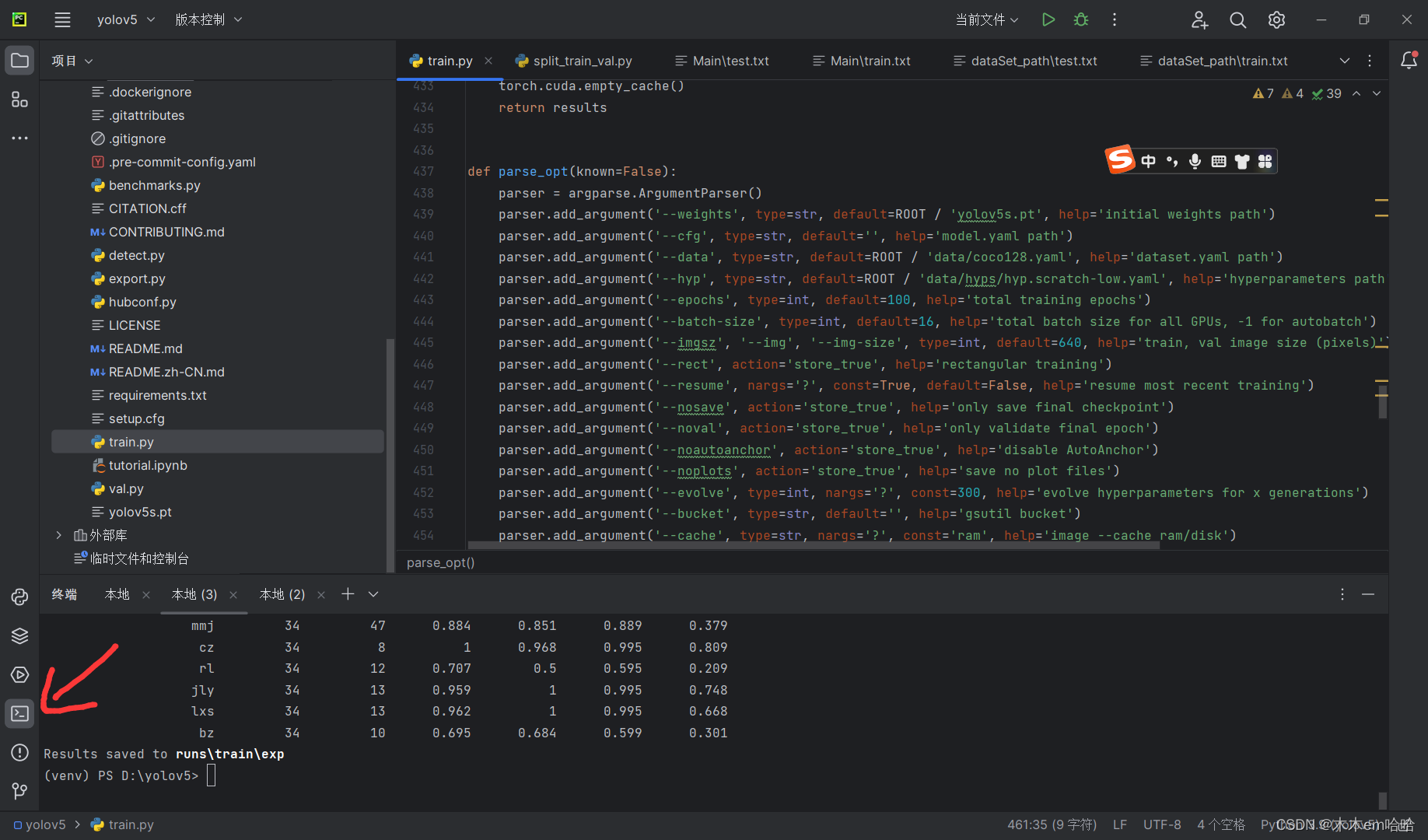Screen dimensions: 1428x840
Task: Switch to the 本地 (2) terminal tab
Action: click(282, 594)
